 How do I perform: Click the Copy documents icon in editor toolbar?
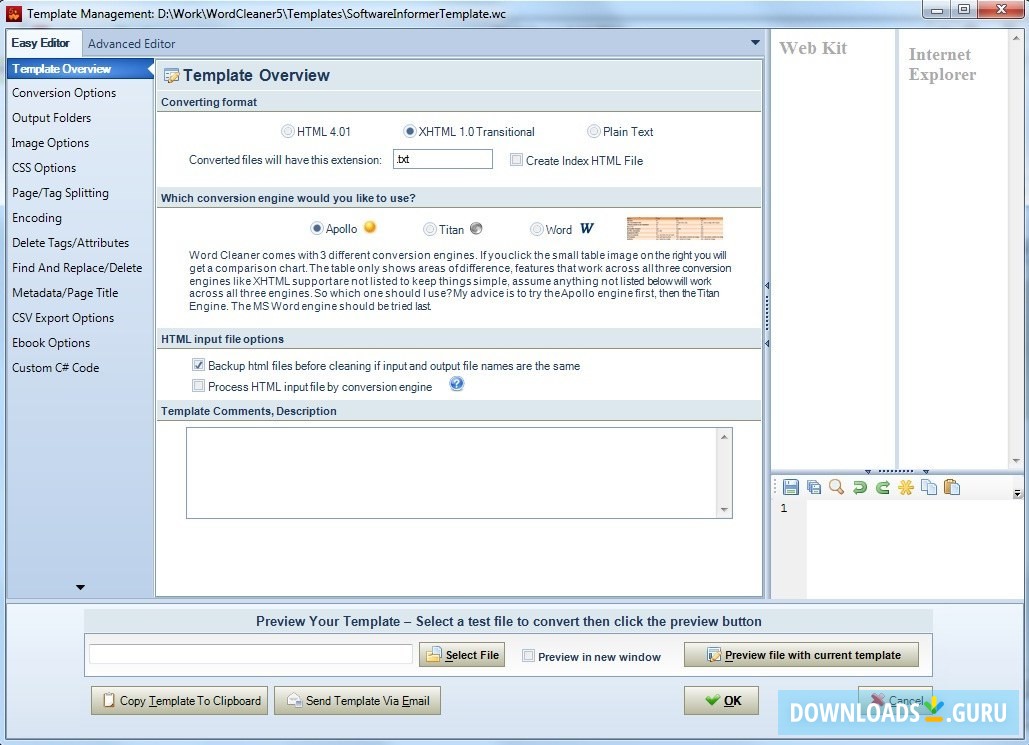pyautogui.click(x=929, y=487)
